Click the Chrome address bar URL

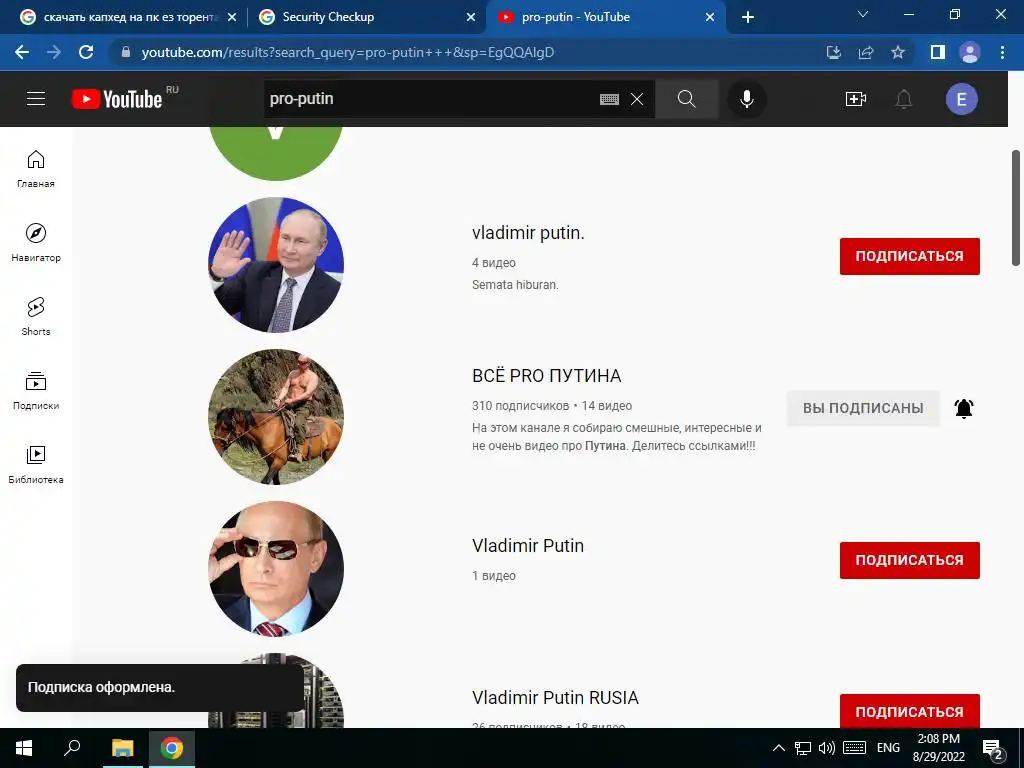coord(347,52)
